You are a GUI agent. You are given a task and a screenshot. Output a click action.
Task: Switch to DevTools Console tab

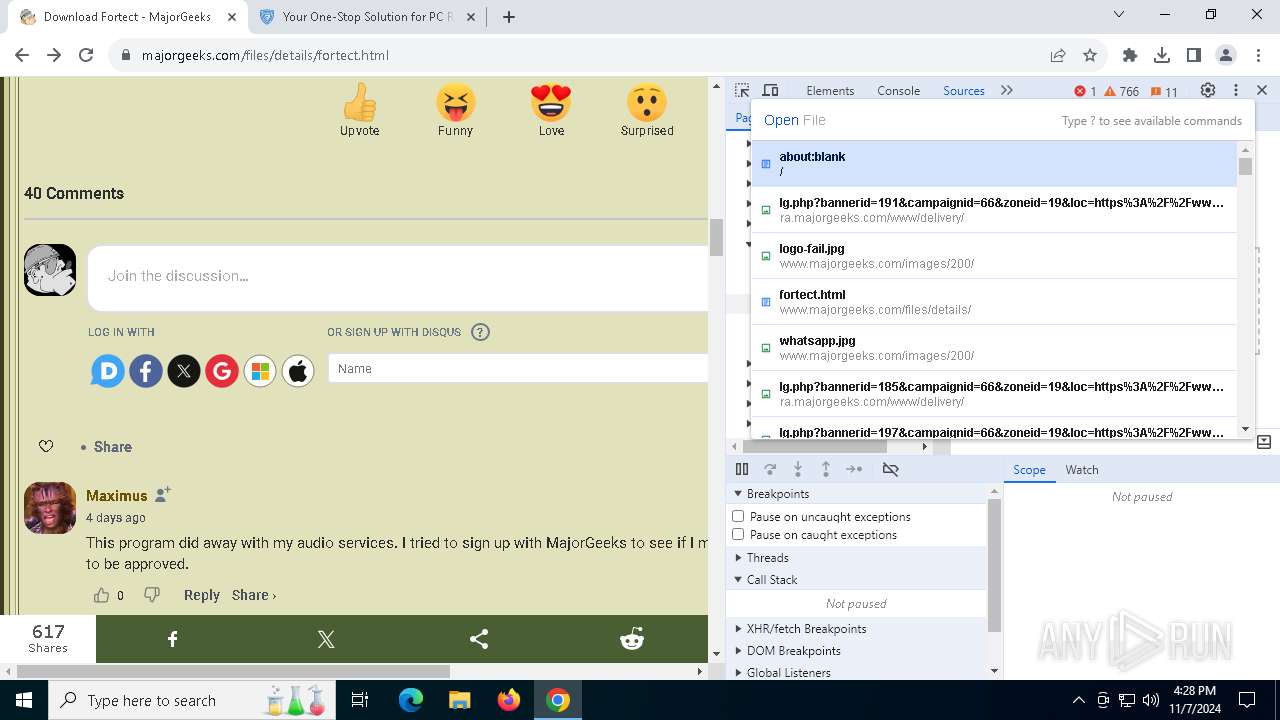[x=898, y=90]
